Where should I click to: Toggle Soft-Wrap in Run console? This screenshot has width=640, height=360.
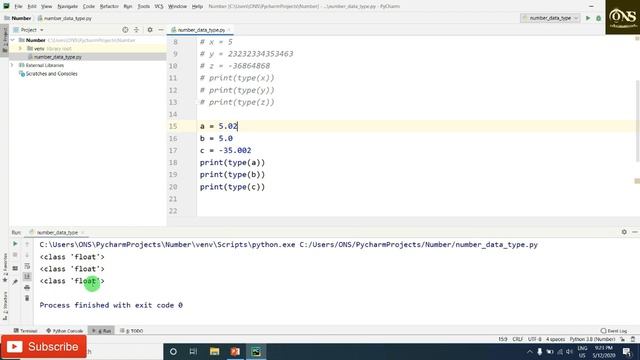click(x=27, y=266)
